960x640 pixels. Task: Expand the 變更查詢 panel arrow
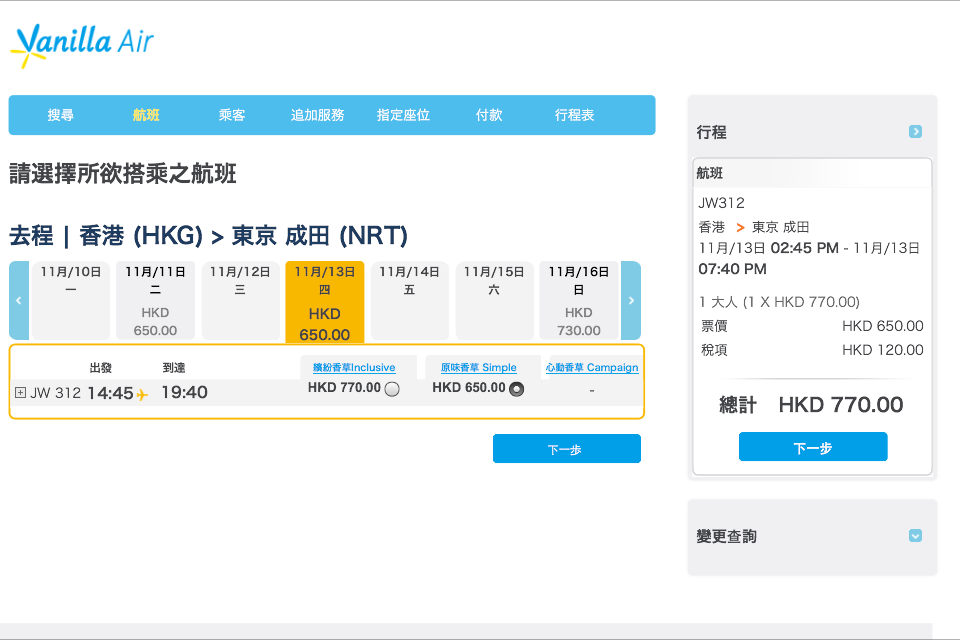pos(915,536)
